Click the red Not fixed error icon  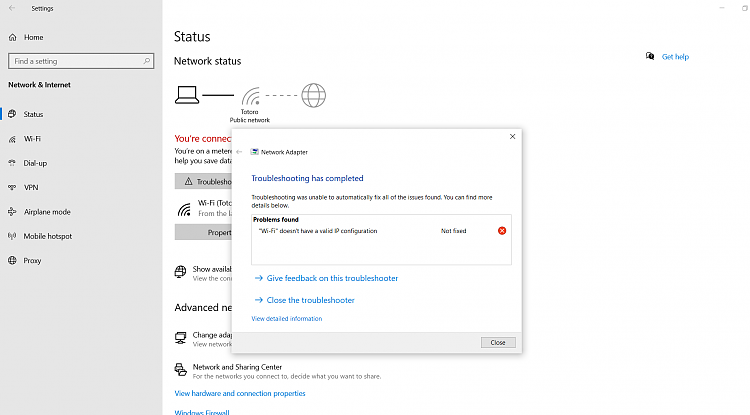(x=502, y=231)
